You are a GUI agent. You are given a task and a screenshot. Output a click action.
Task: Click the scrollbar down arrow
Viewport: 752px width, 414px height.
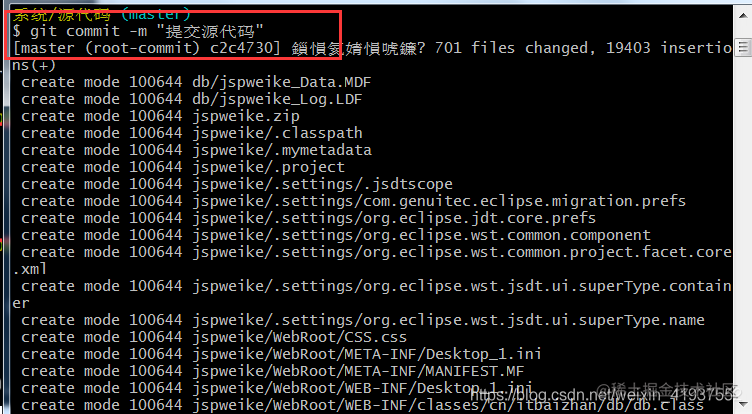[743, 405]
